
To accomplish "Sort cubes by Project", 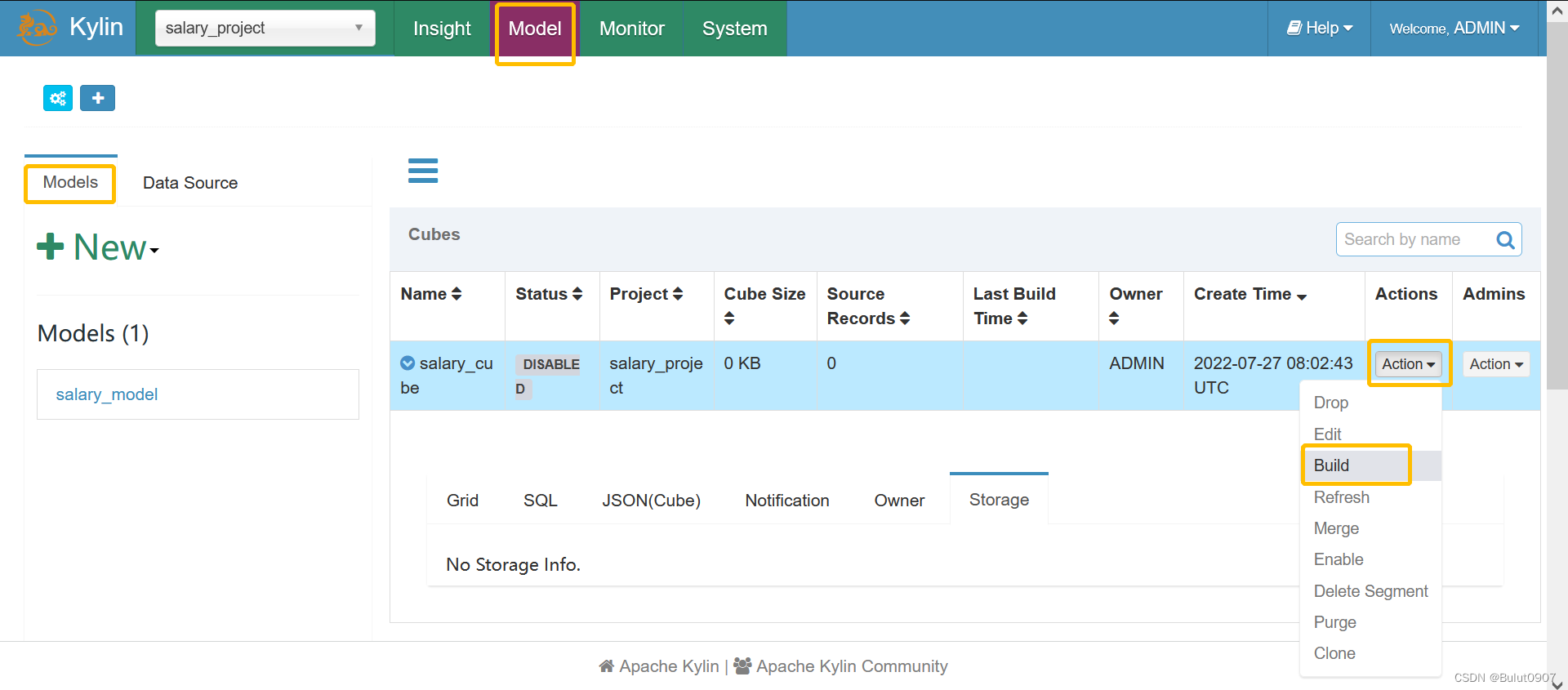I will 646,294.
